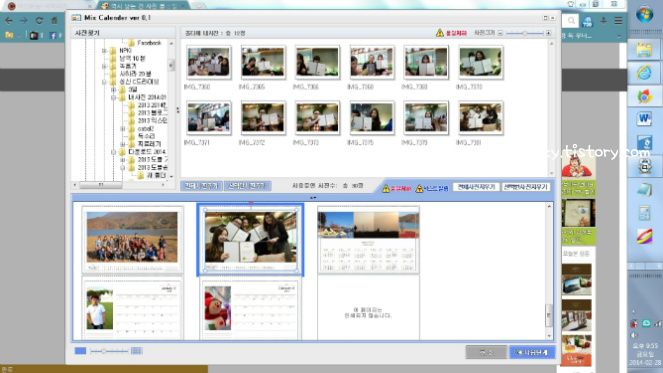The height and width of the screenshot is (373, 663).
Task: Go forward in the browser window
Action: [x=24, y=20]
